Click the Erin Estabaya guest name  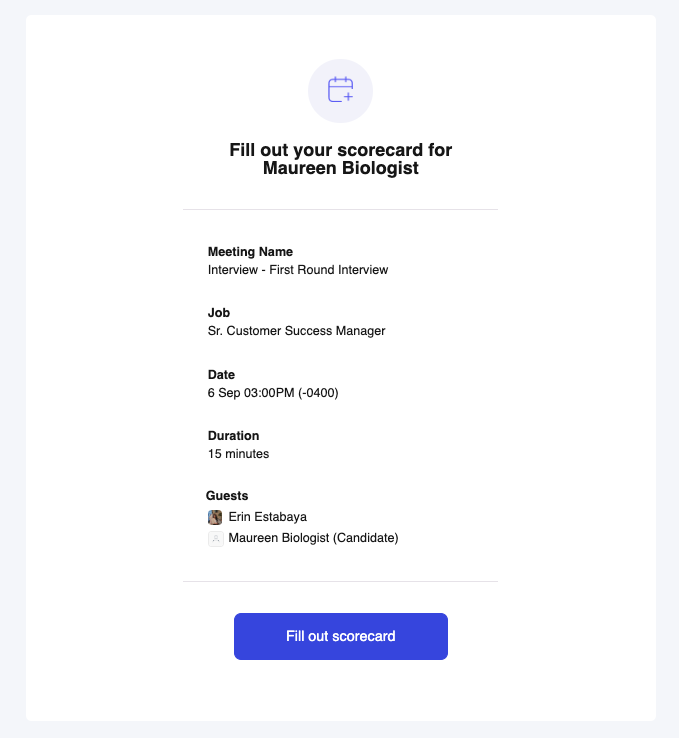pyautogui.click(x=267, y=517)
